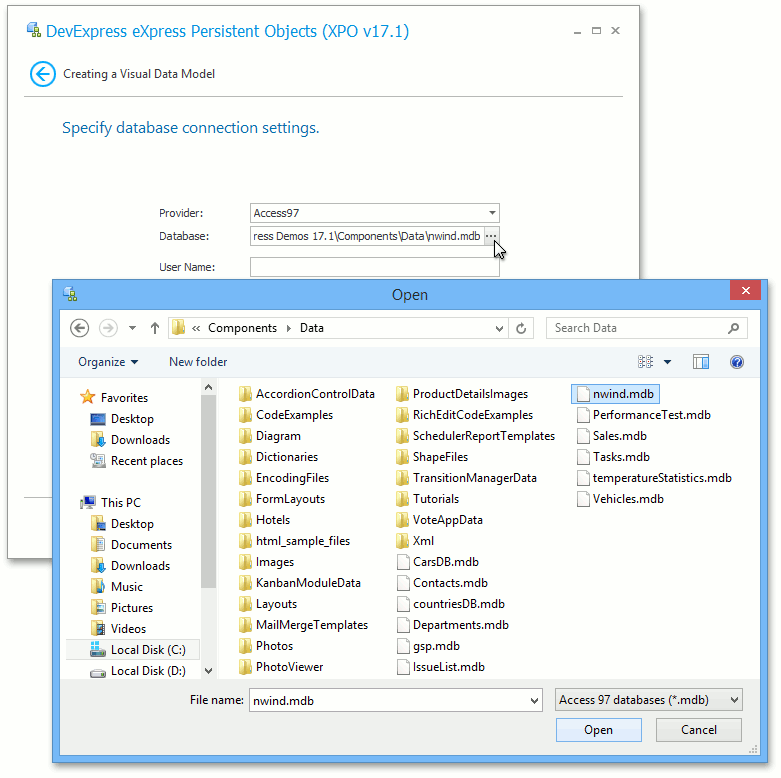The height and width of the screenshot is (778, 781).
Task: Select the SchedulerReportTemplates folder
Action: tap(476, 436)
